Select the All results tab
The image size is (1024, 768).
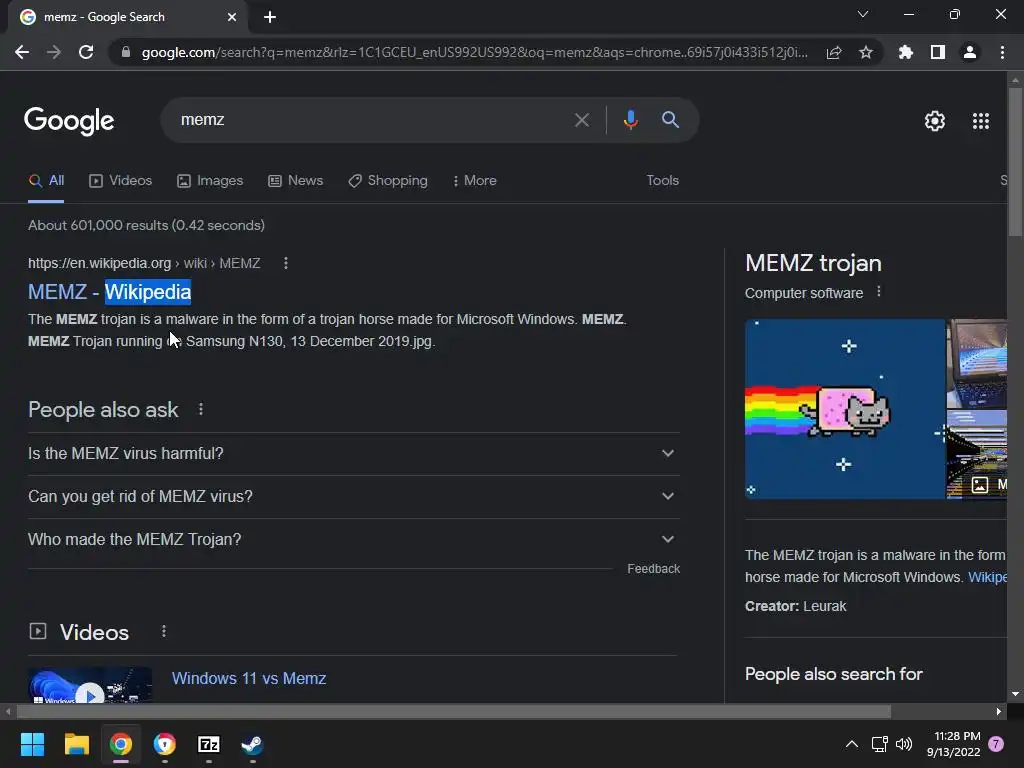pyautogui.click(x=46, y=181)
